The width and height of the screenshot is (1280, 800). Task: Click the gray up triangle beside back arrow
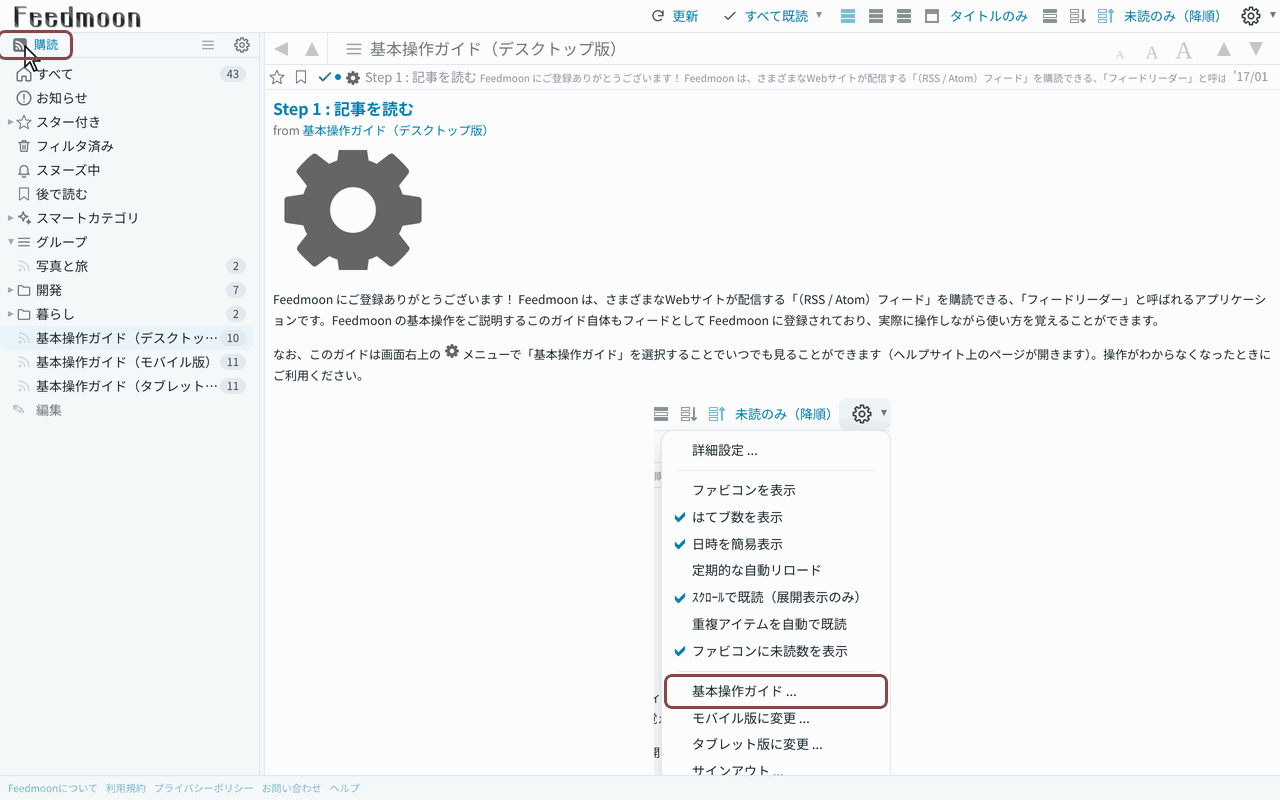tap(312, 49)
